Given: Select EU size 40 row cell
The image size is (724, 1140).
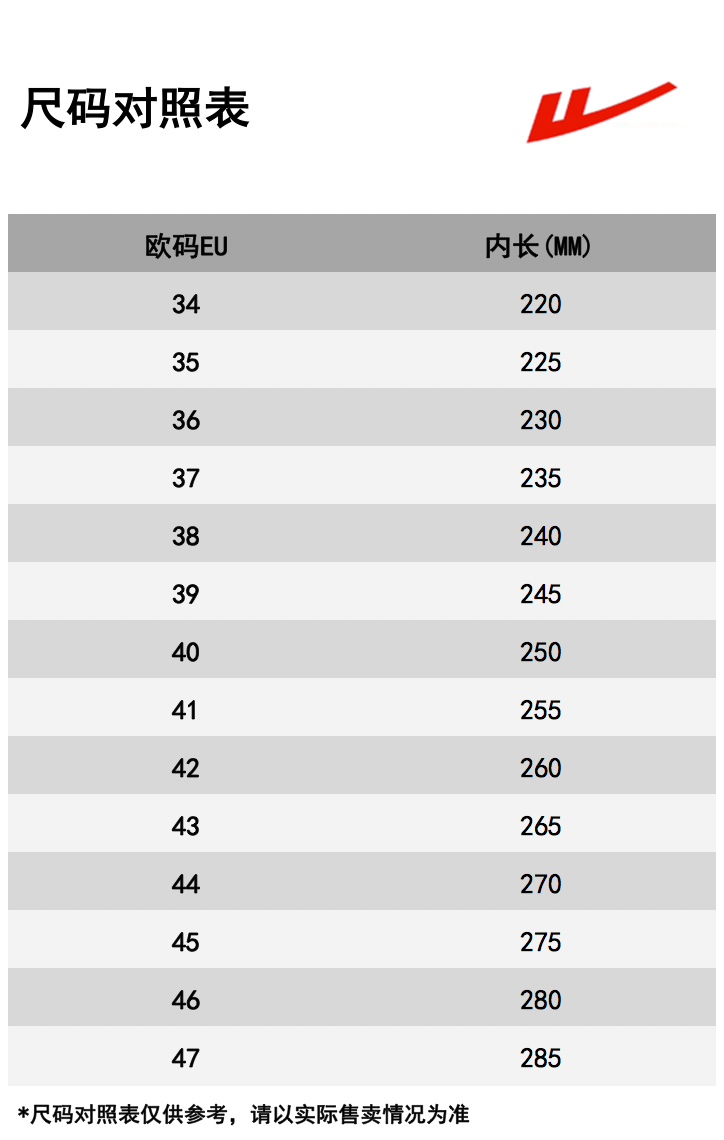Looking at the screenshot, I should (186, 652).
